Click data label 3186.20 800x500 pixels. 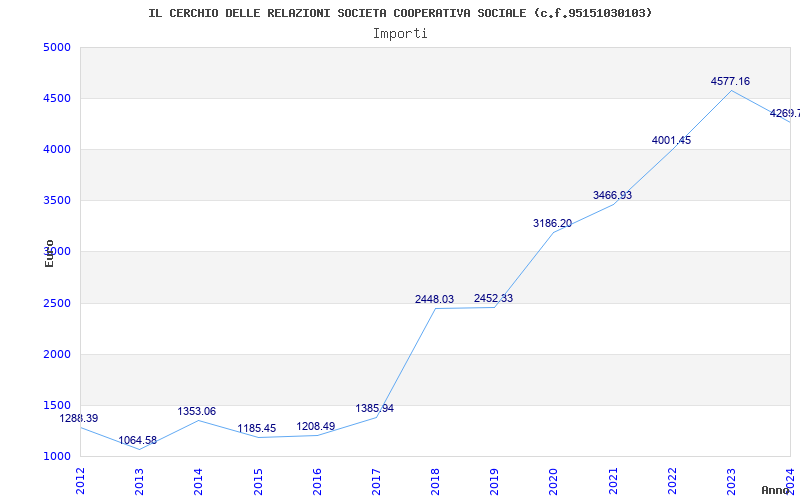pos(553,223)
